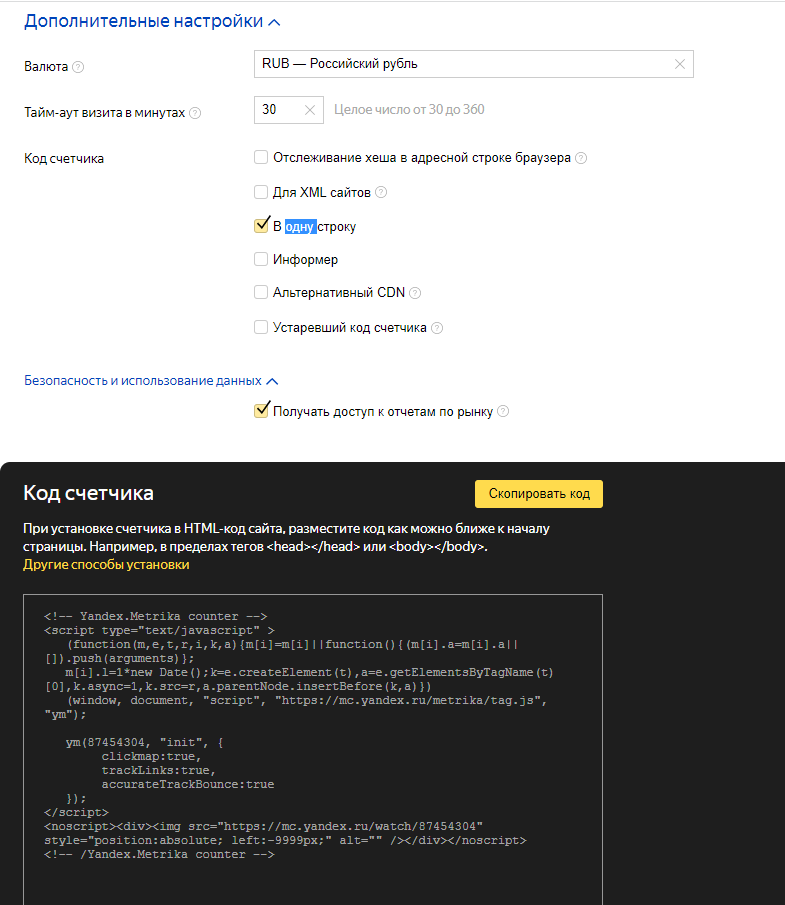Enable Отслеживание хеша в адресной строке
This screenshot has width=785, height=905.
click(261, 158)
